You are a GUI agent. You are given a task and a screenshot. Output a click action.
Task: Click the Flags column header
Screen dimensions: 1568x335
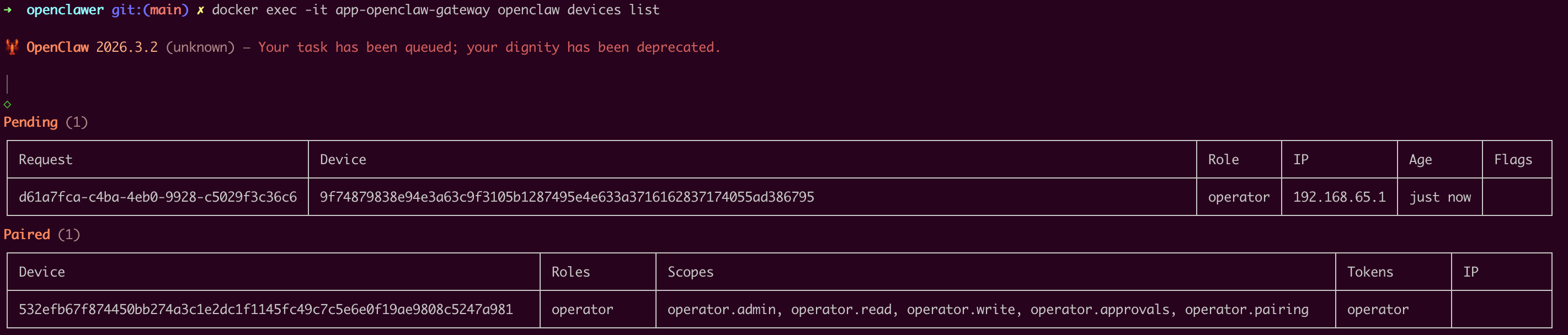tap(1513, 159)
